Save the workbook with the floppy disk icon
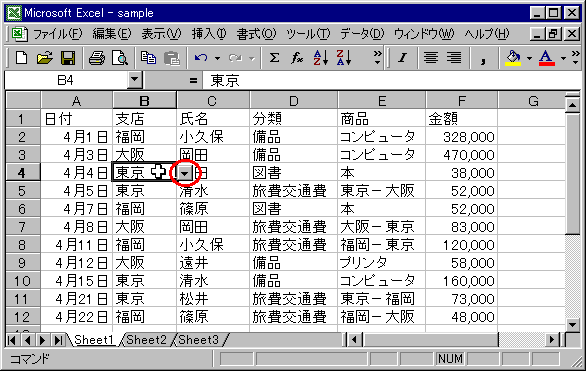 pos(68,58)
